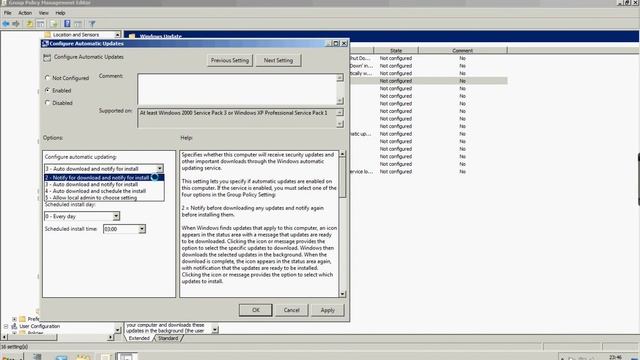Click the Up one level toolbar icon
The image size is (640, 360).
coord(30,24)
